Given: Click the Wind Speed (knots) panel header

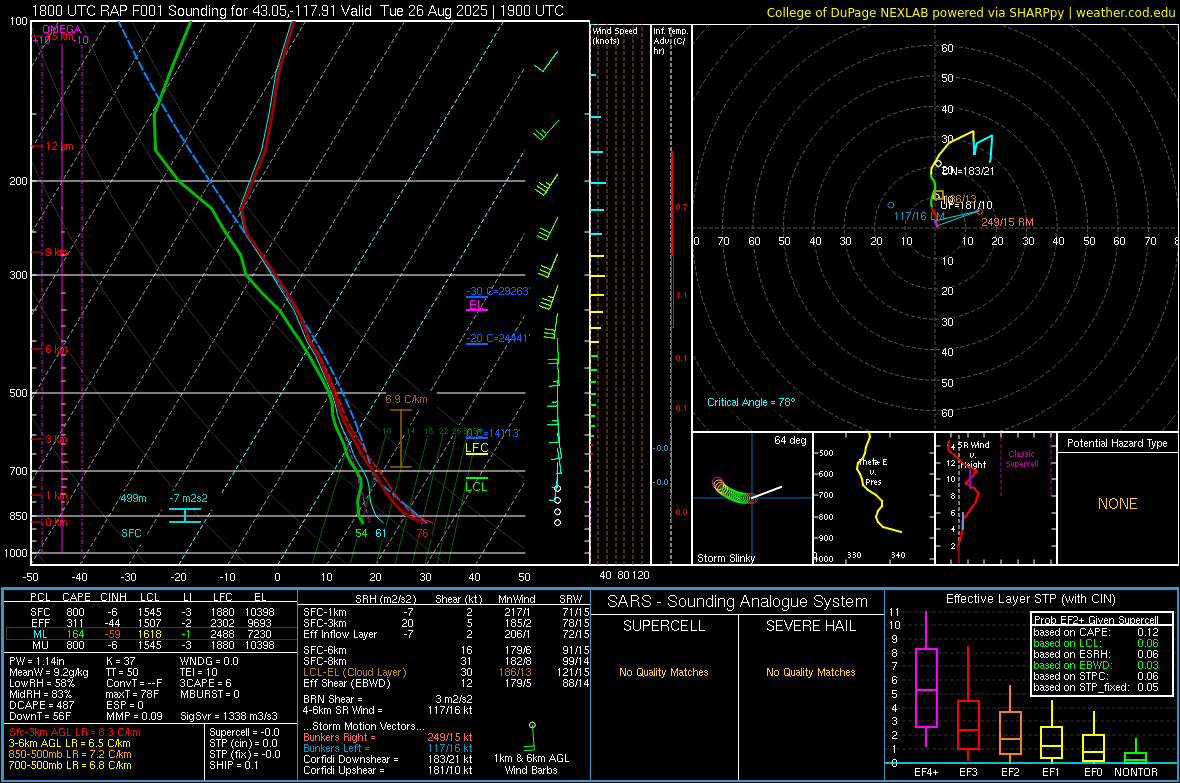Looking at the screenshot, I should tap(615, 35).
